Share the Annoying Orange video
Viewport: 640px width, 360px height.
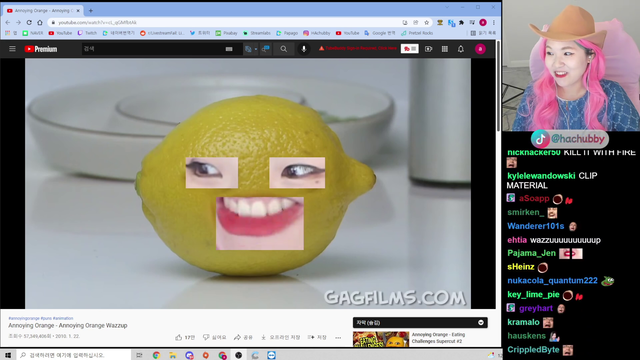coord(243,338)
